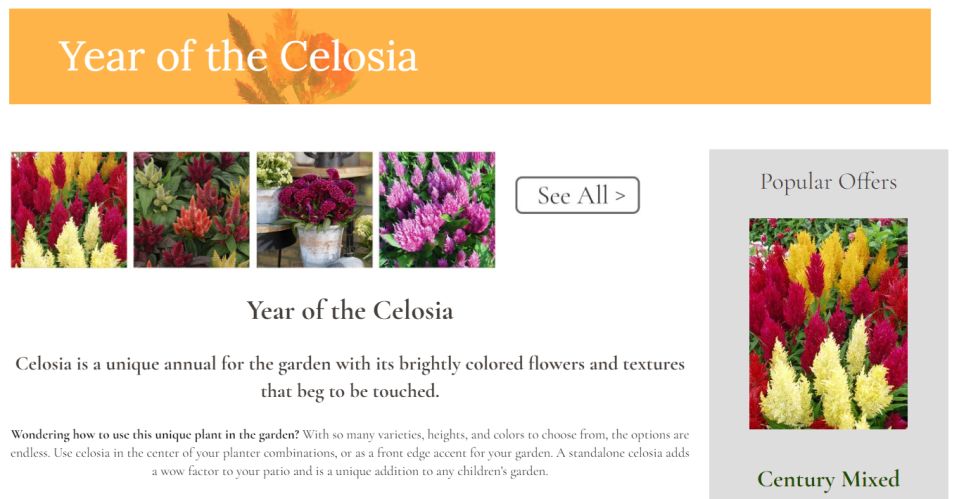
Task: Click the bold "Wondering how to use" text
Action: click(155, 435)
